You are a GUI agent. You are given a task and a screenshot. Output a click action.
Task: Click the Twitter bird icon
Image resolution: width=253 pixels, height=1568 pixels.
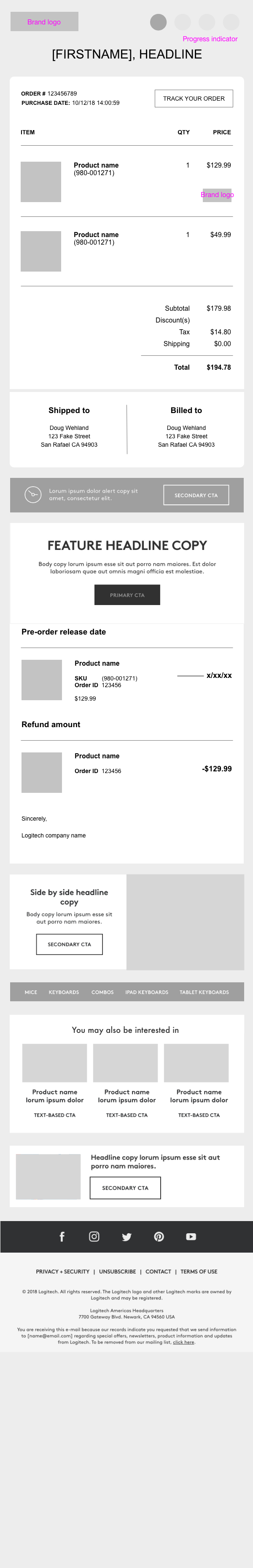(x=126, y=1236)
